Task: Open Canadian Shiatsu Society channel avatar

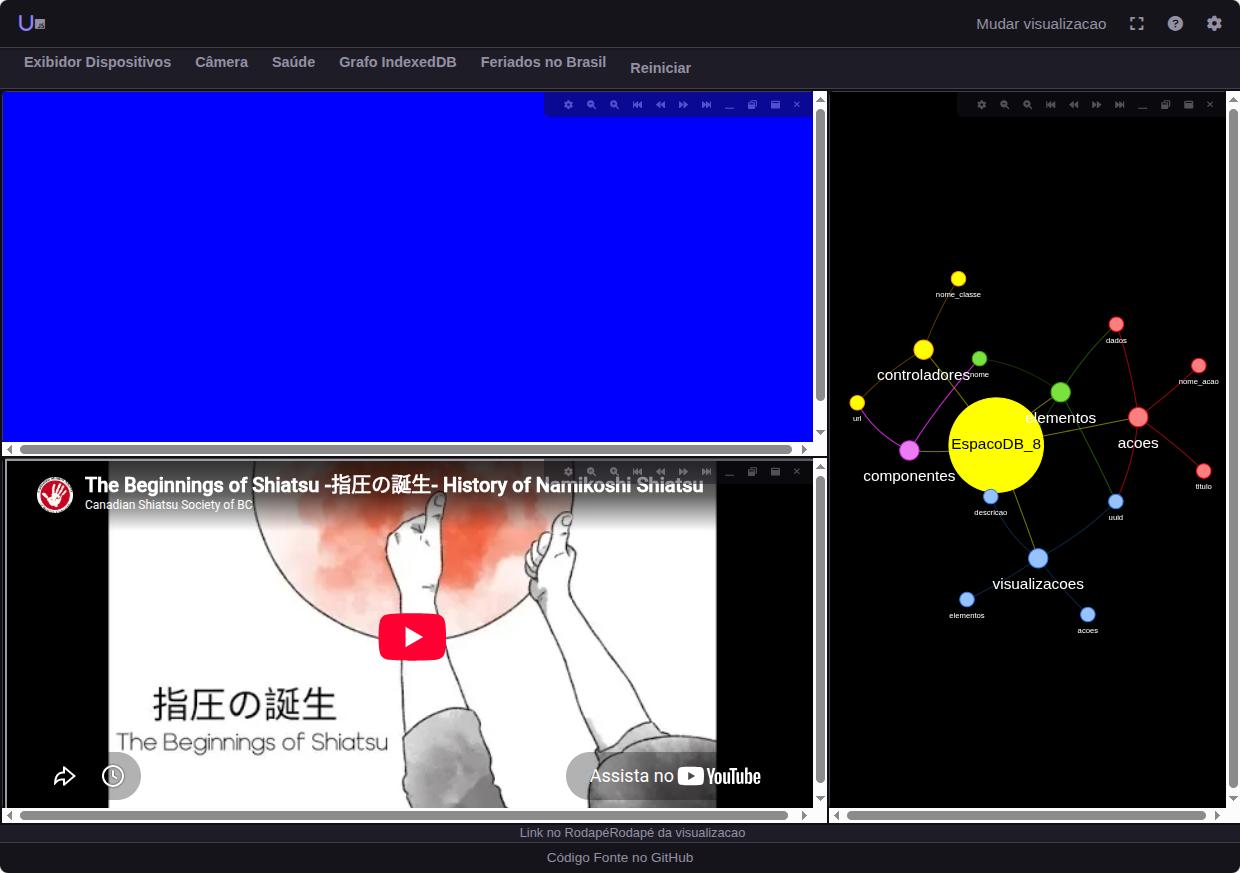Action: 55,494
